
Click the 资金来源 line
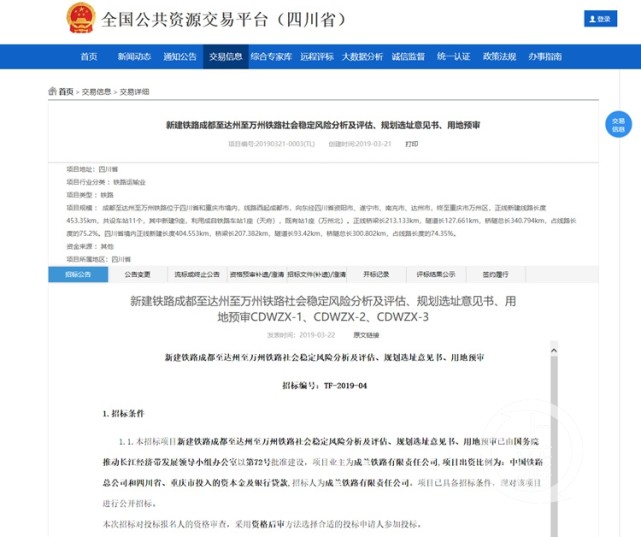tap(90, 246)
